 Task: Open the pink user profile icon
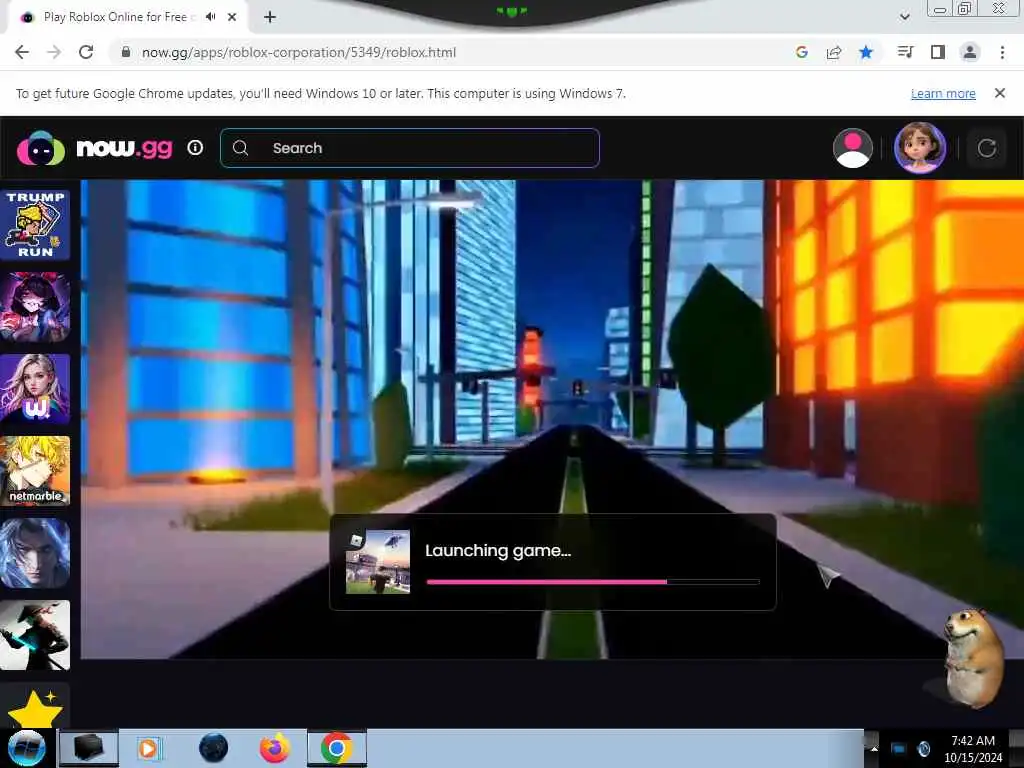point(852,148)
